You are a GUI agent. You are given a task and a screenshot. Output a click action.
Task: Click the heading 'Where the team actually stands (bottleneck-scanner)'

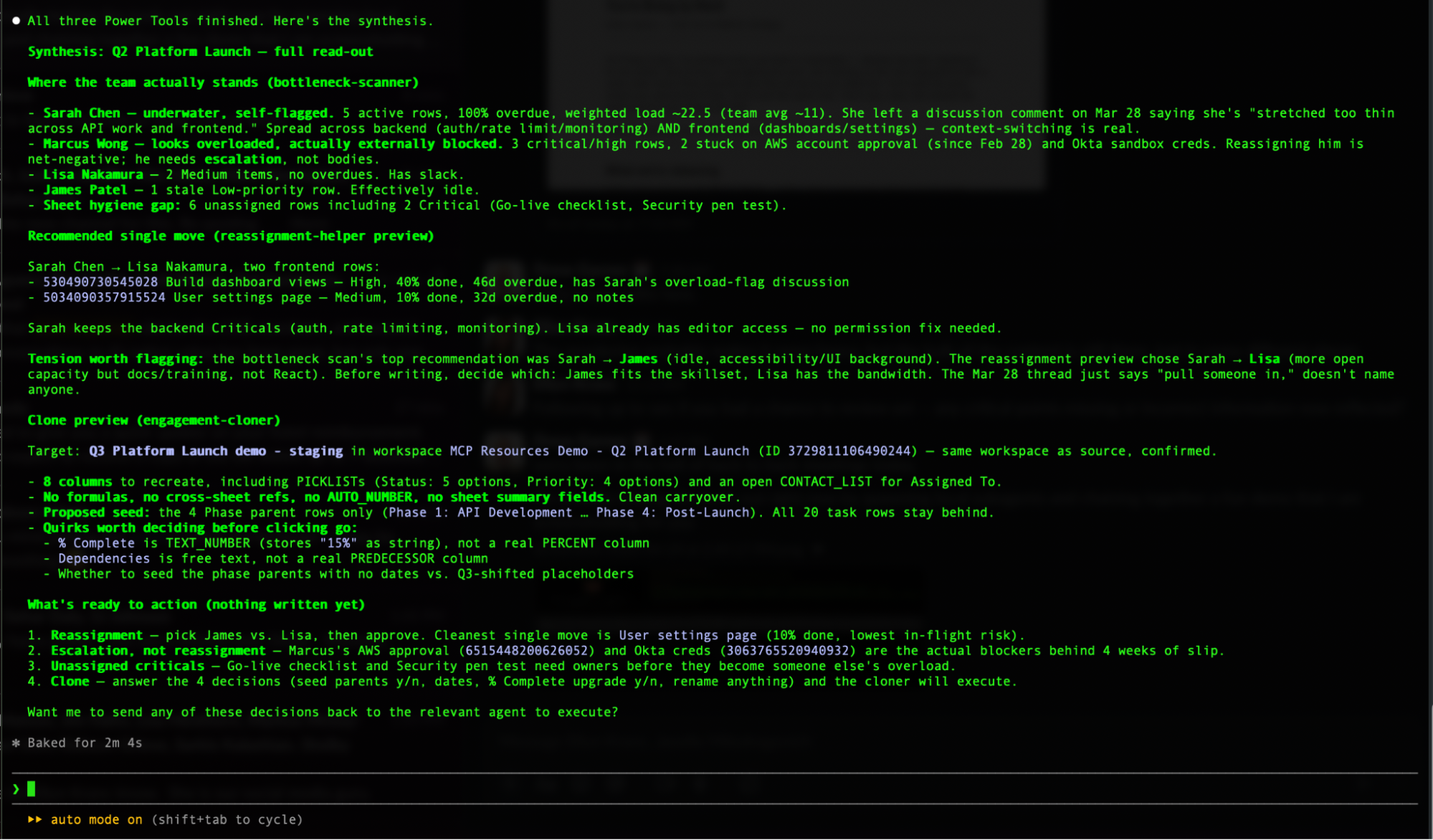pyautogui.click(x=223, y=82)
